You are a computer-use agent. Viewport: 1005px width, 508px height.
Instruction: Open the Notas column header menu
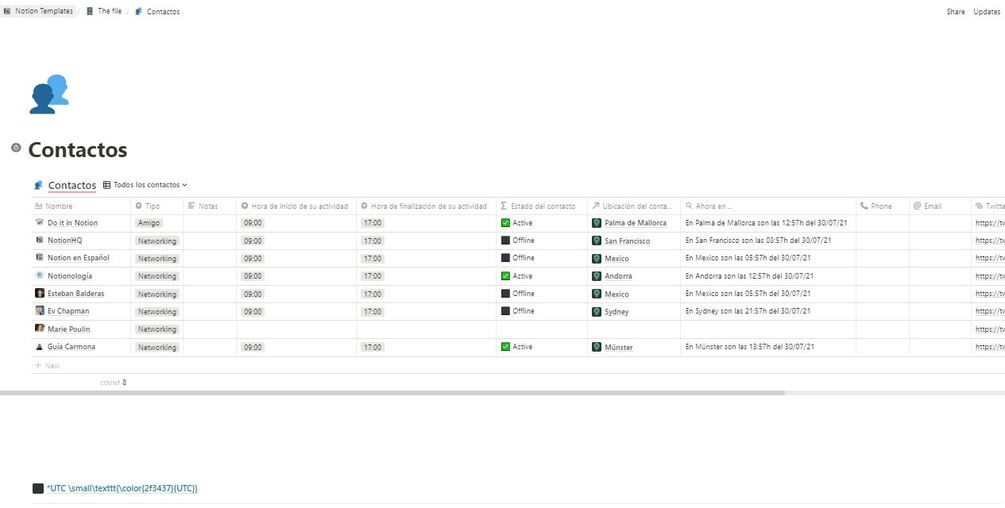pos(210,206)
